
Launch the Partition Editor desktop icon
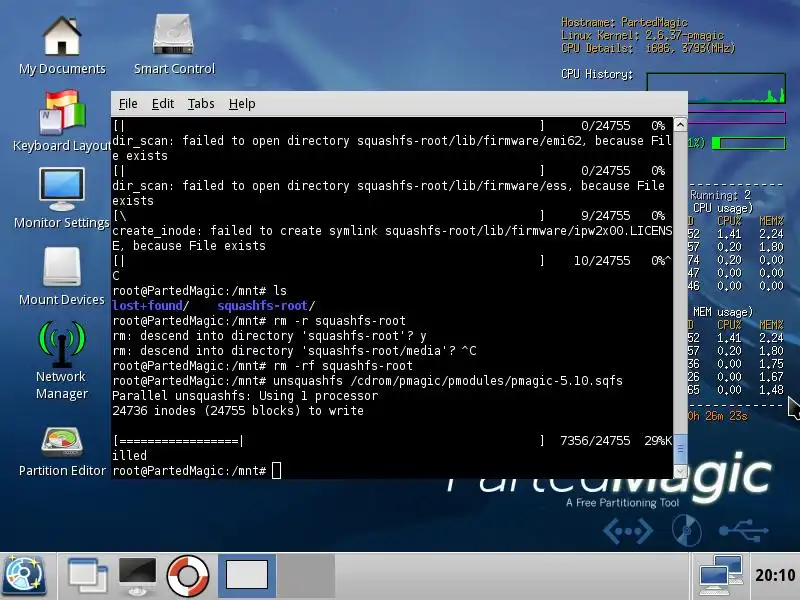click(x=62, y=452)
